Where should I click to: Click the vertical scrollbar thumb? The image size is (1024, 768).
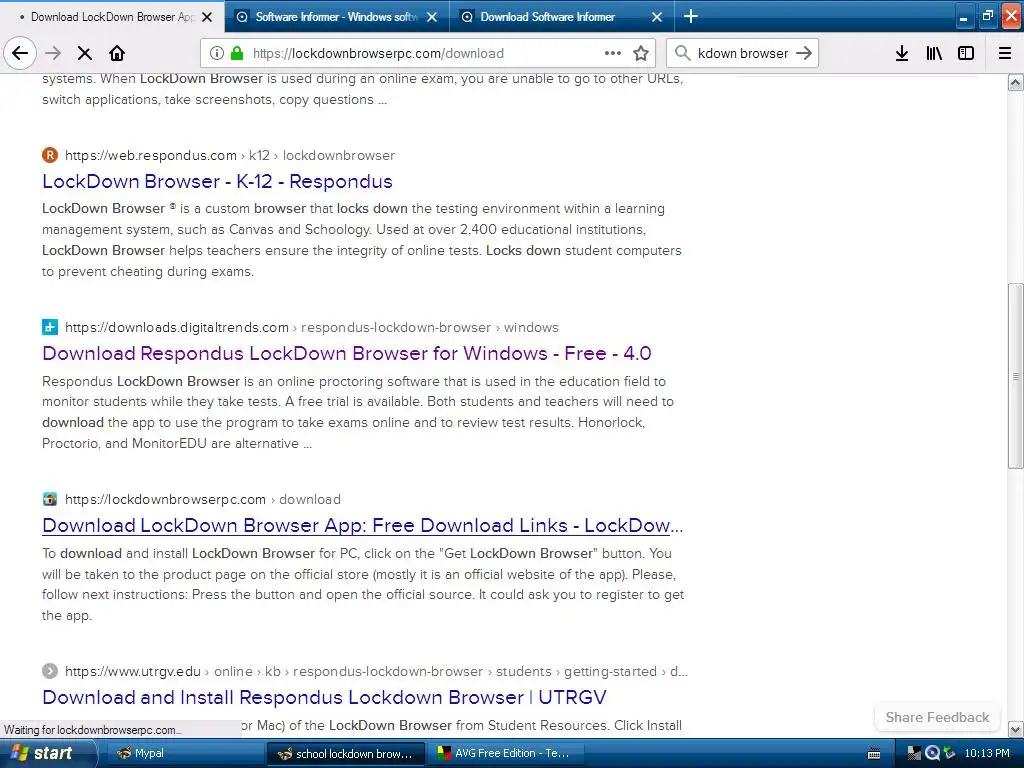pyautogui.click(x=1016, y=376)
